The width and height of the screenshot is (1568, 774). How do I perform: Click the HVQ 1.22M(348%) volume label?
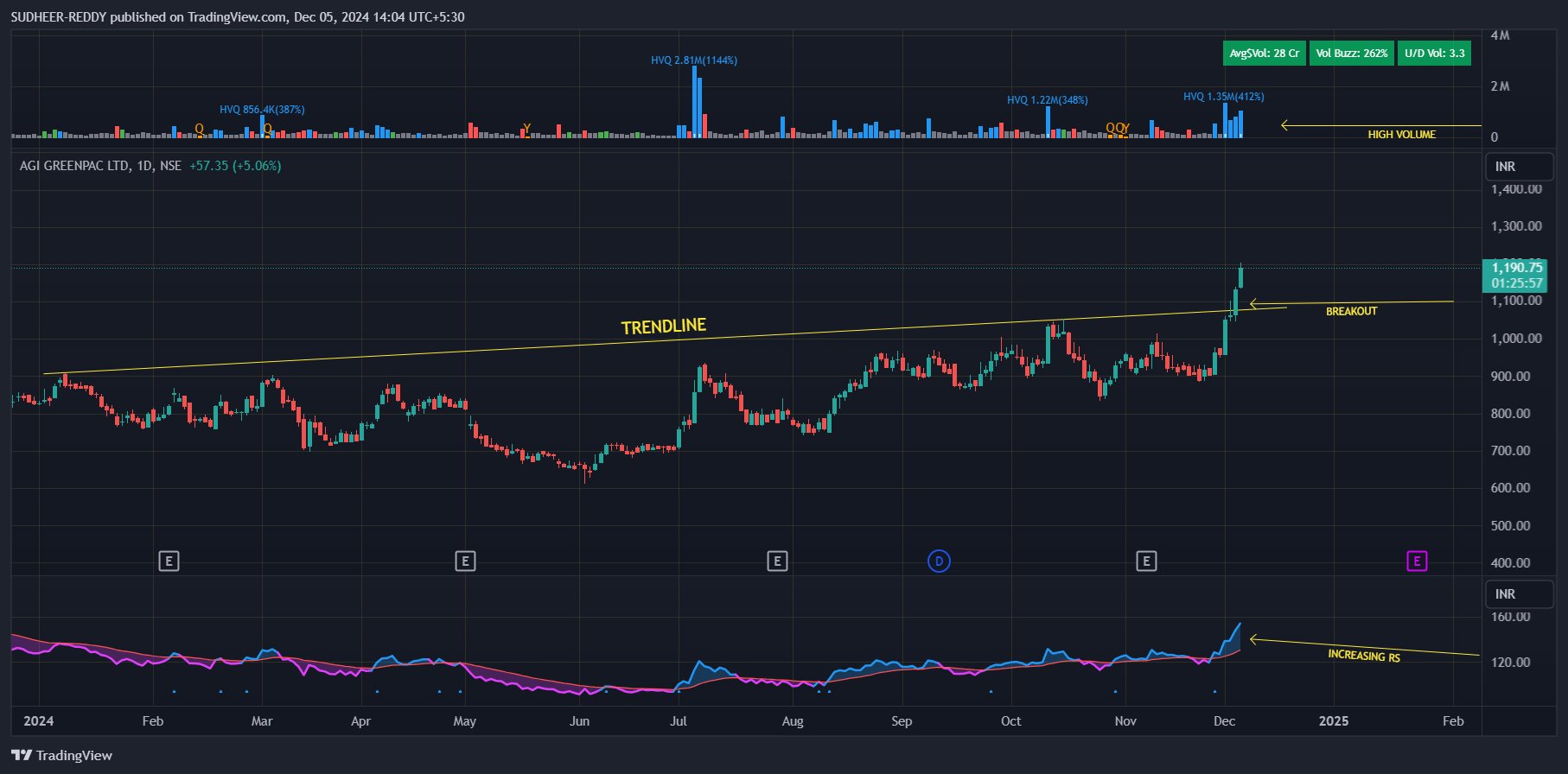click(x=1047, y=100)
